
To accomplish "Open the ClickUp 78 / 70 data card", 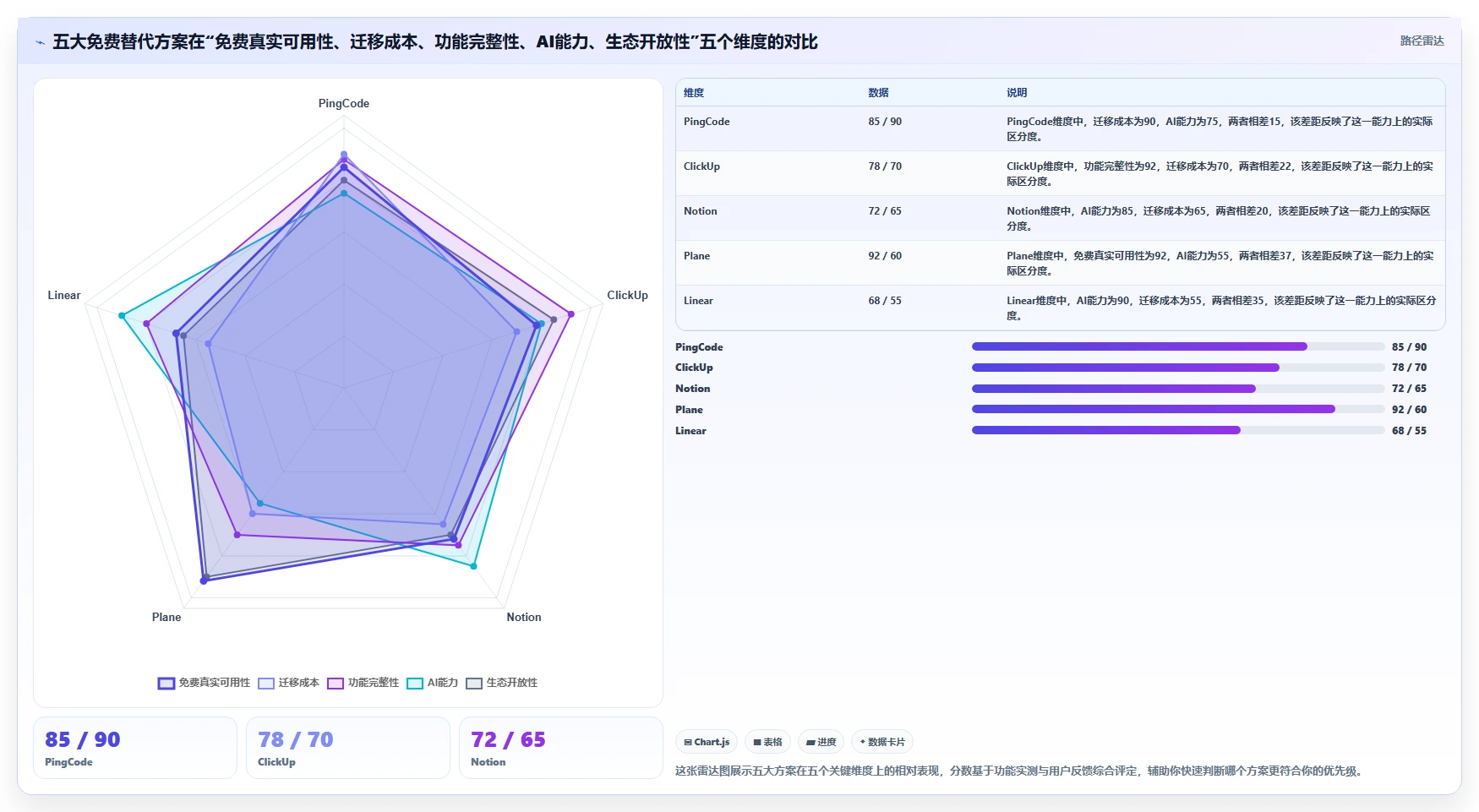I will tap(348, 748).
